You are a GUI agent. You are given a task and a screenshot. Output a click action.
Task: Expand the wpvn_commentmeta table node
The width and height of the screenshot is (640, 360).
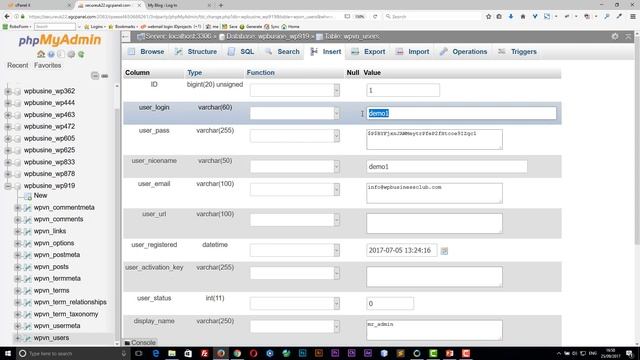click(18, 208)
